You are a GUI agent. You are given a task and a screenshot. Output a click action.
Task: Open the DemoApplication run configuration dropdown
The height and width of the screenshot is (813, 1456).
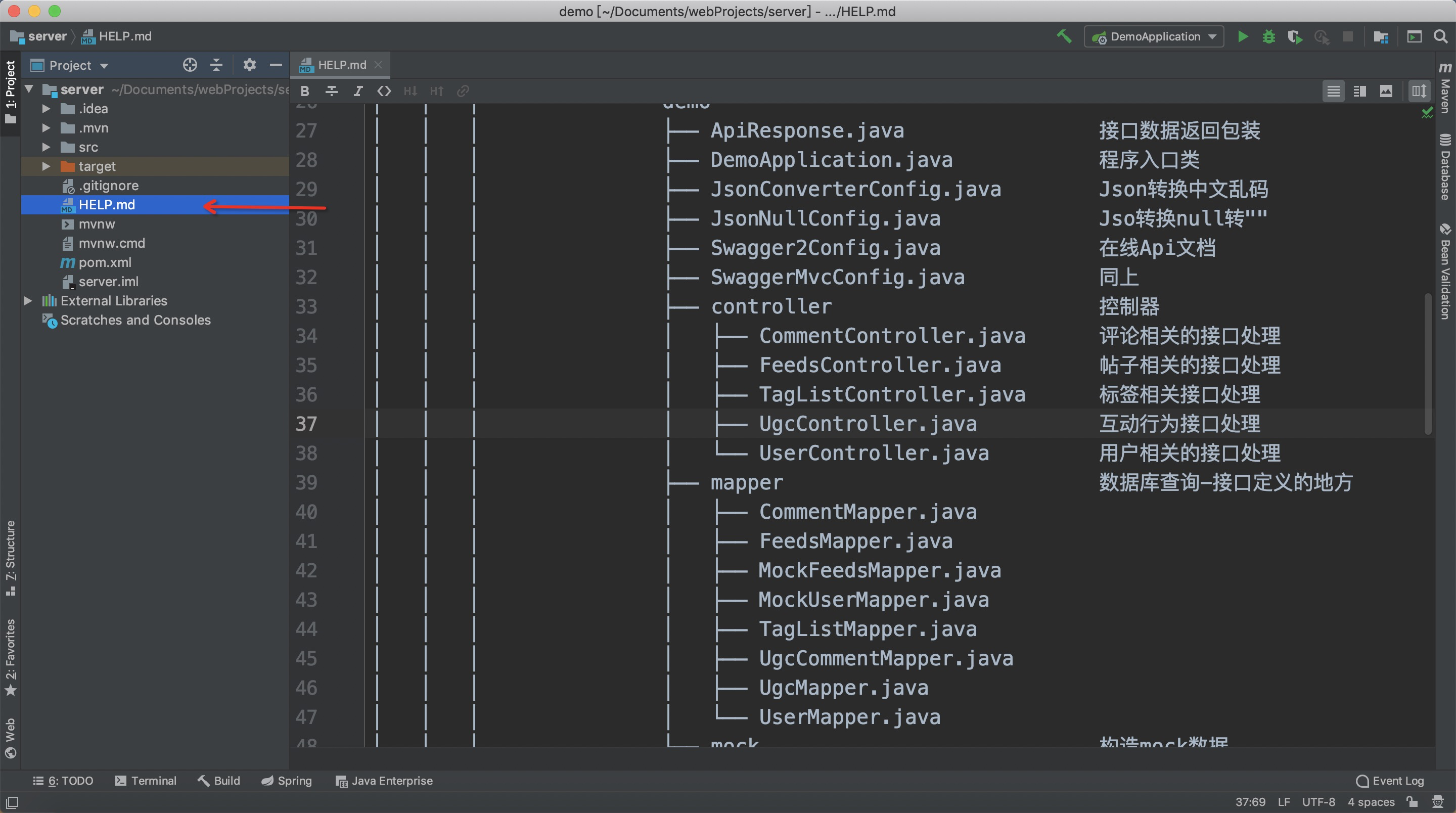tap(1154, 37)
